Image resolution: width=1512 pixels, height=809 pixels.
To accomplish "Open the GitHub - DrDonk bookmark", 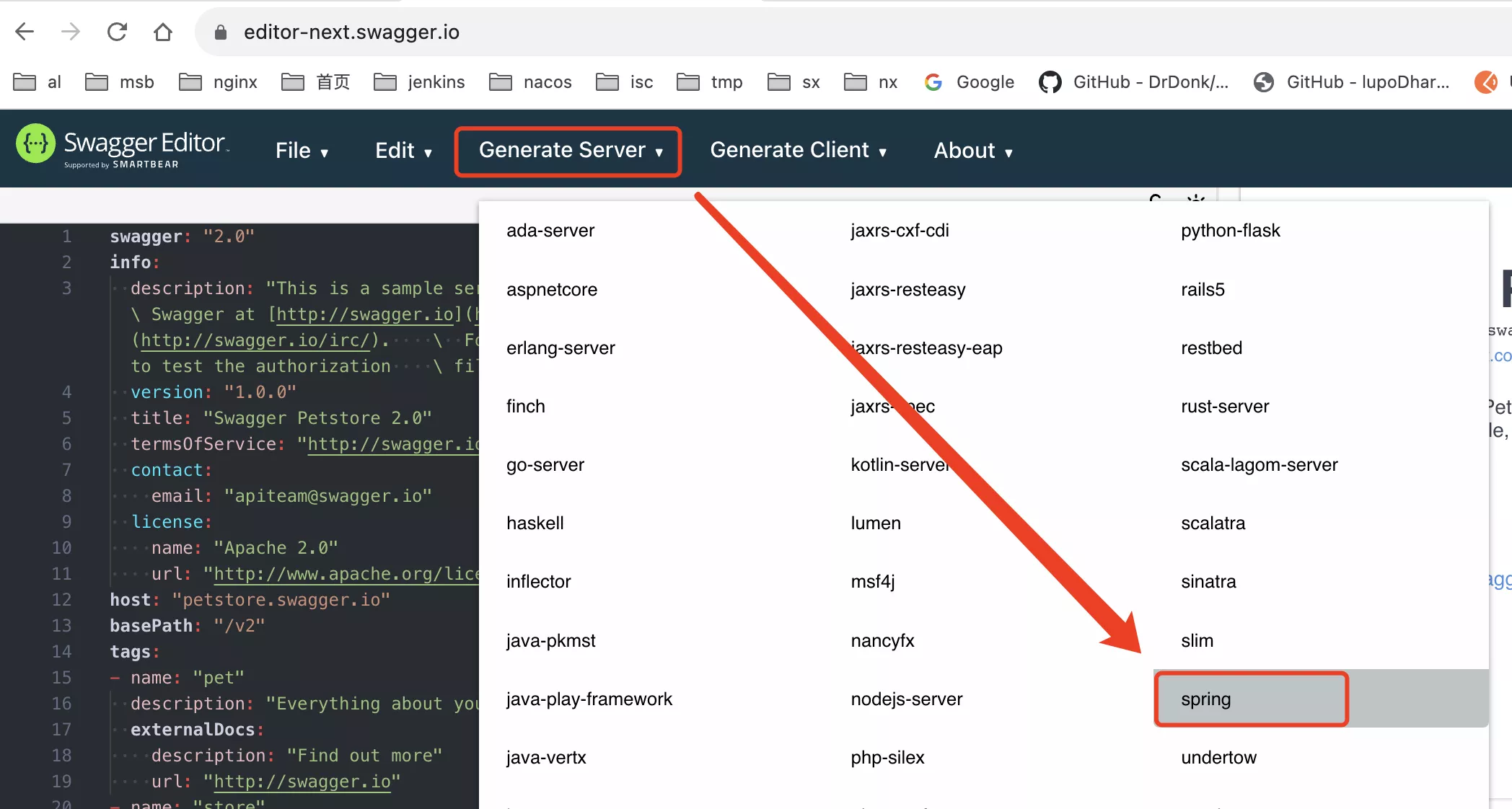I will click(1133, 82).
